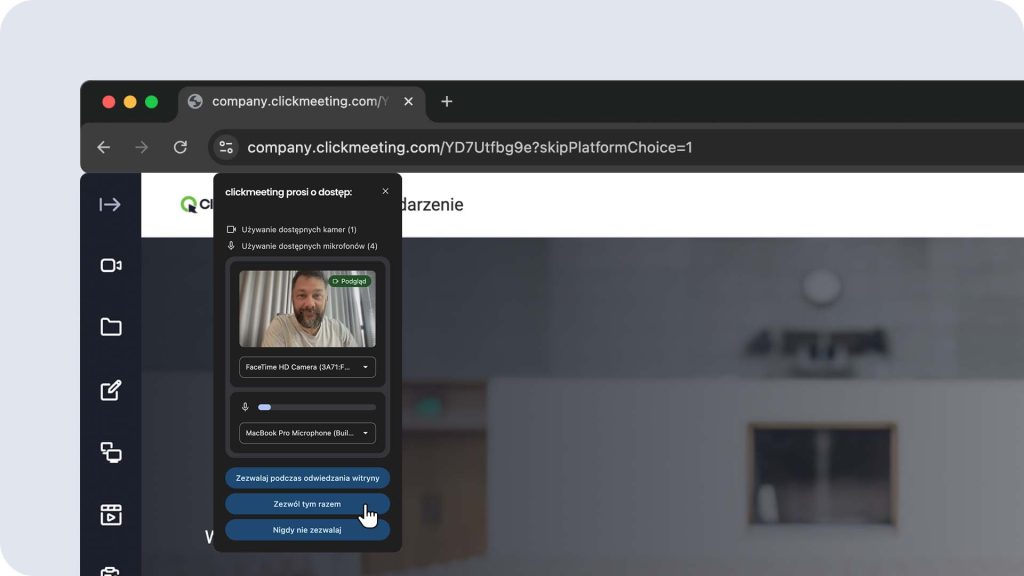Select the whiteboard edit pencil icon
This screenshot has width=1024, height=576.
[x=111, y=390]
